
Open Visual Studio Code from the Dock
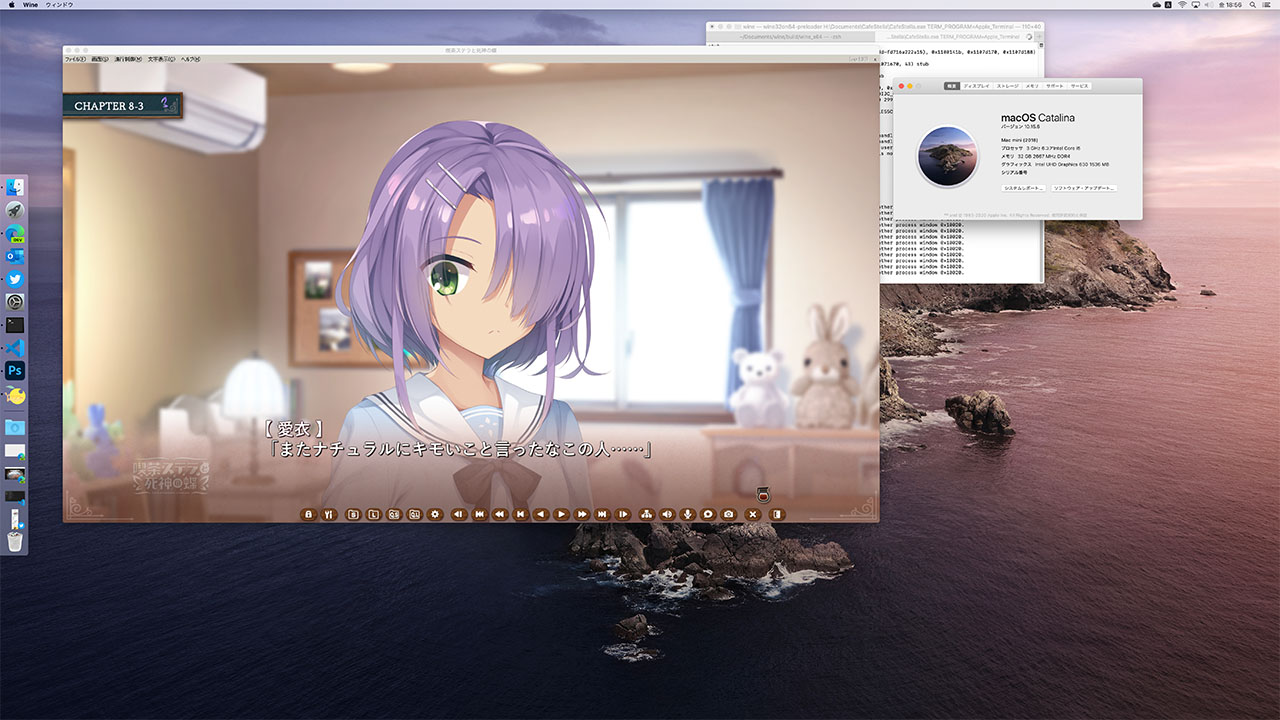15,348
